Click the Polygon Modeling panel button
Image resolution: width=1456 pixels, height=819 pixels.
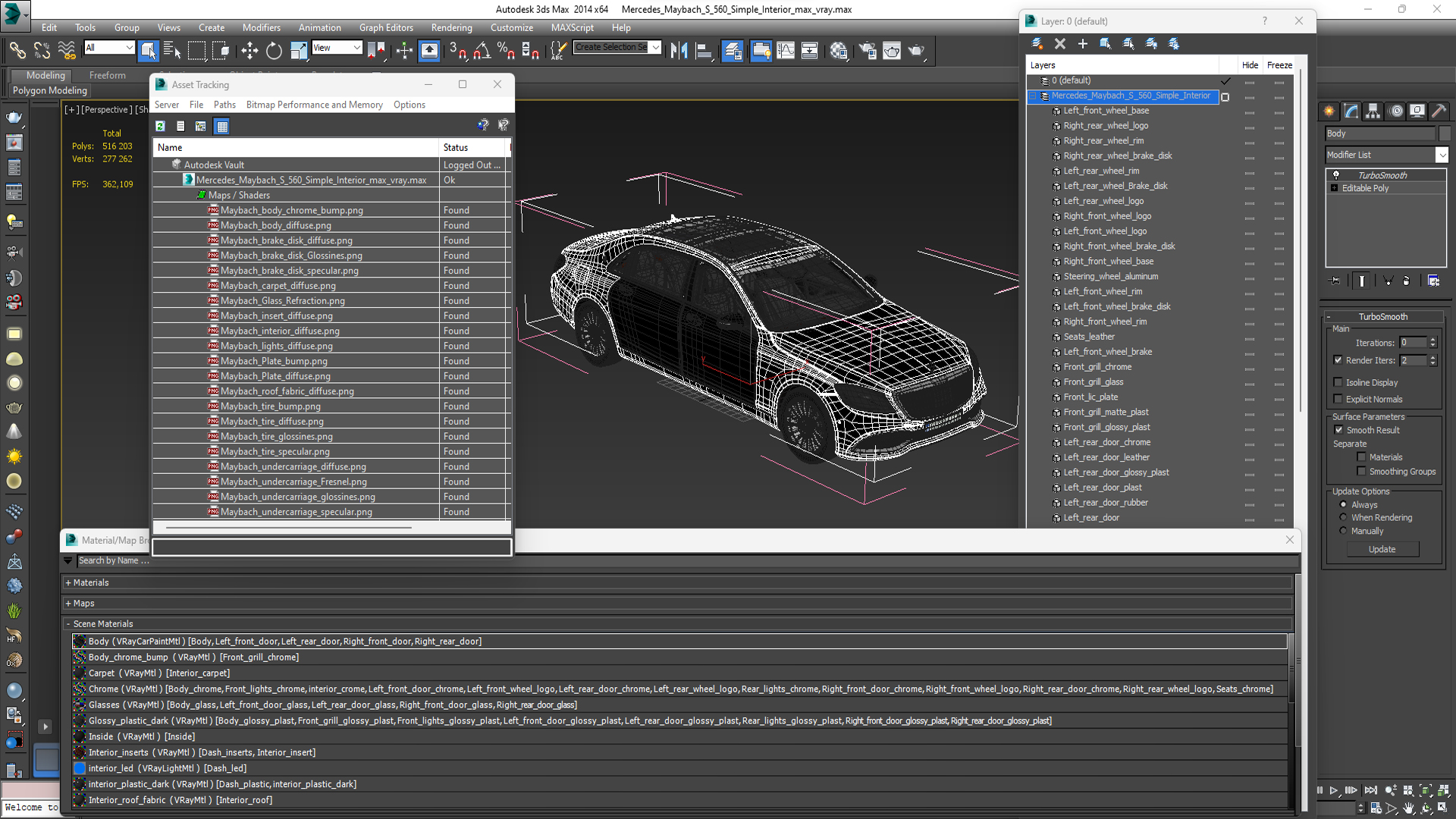click(50, 90)
